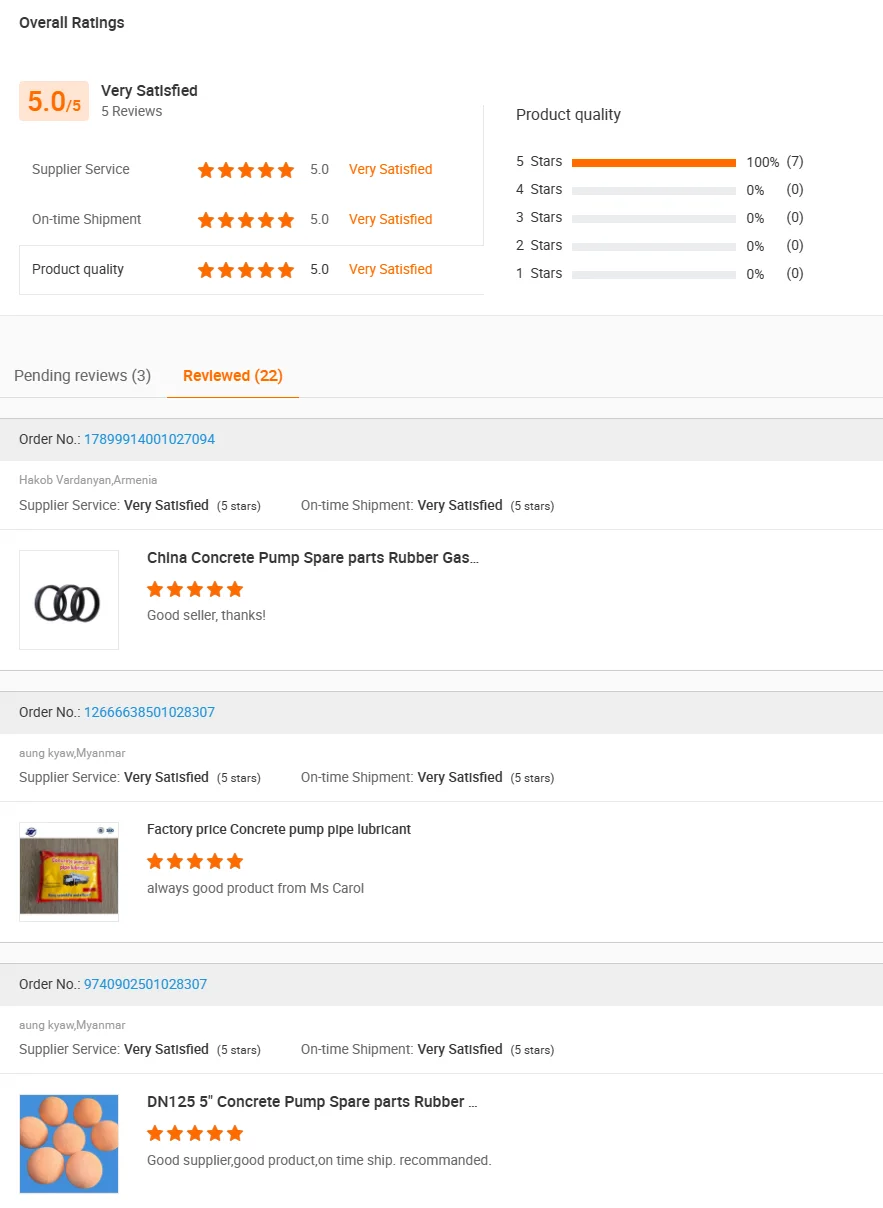Open rubber gasket rings product thumbnail
This screenshot has width=883, height=1208.
click(69, 600)
